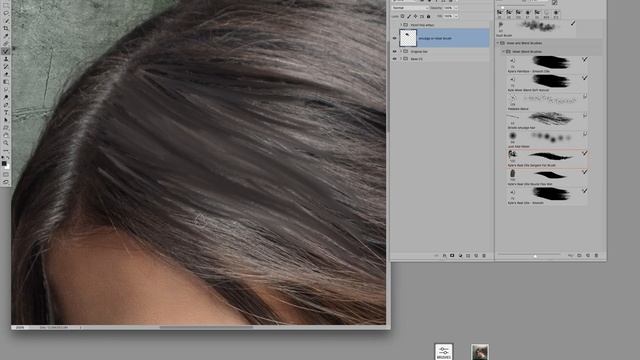Select the Eraser tool

(x=6, y=74)
